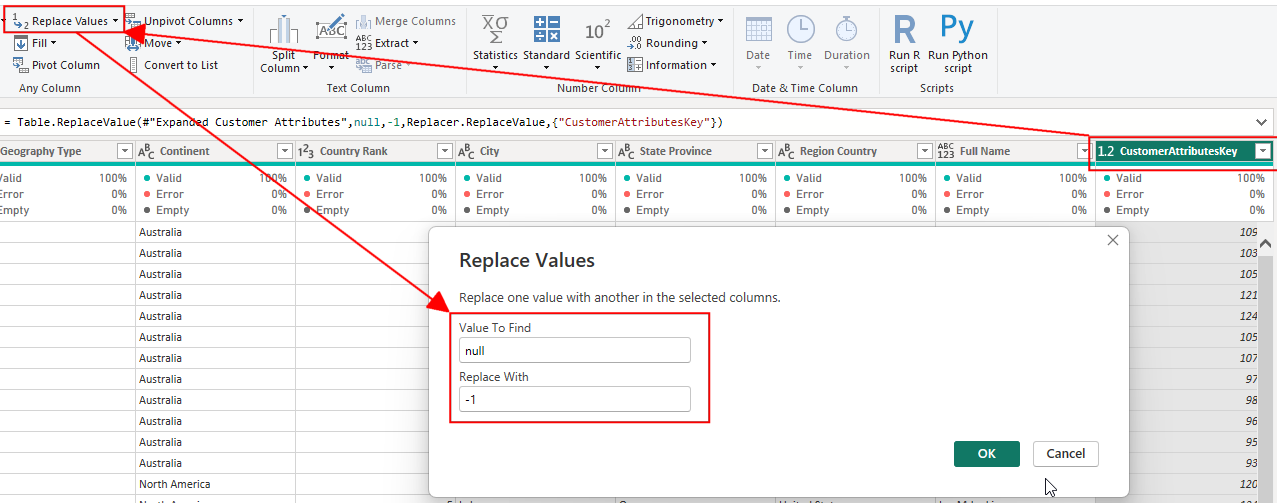Open the Statistics number tool
This screenshot has height=503, width=1277.
tap(495, 43)
